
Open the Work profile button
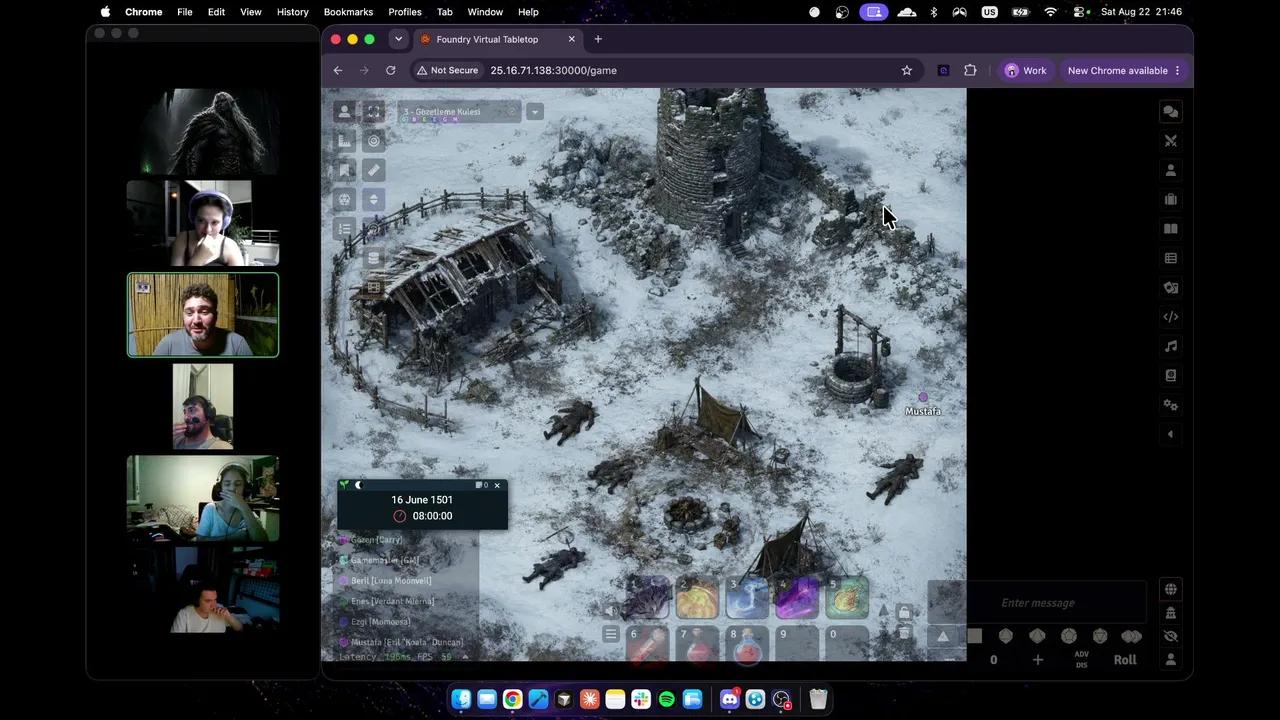click(x=1026, y=70)
